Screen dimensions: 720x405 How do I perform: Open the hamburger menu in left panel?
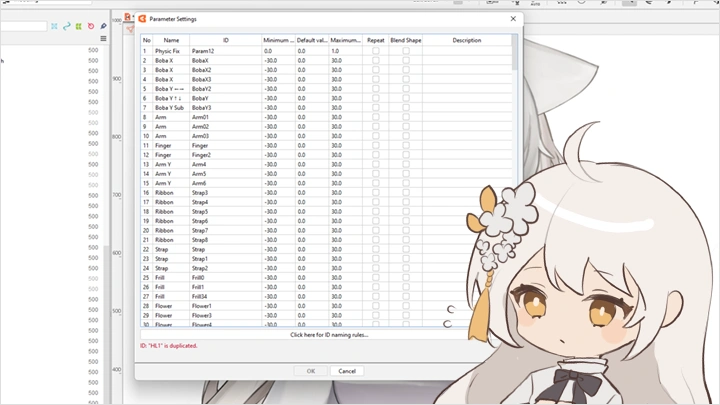[103, 39]
